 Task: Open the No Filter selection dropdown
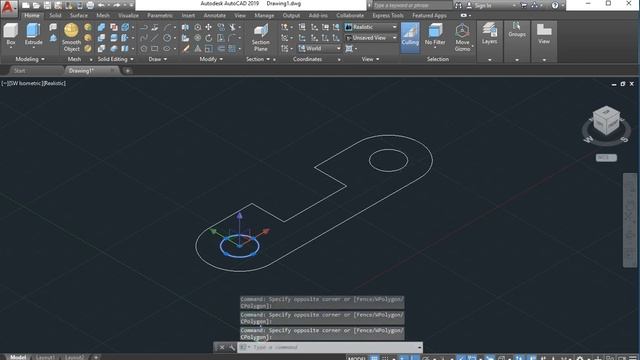[x=435, y=34]
